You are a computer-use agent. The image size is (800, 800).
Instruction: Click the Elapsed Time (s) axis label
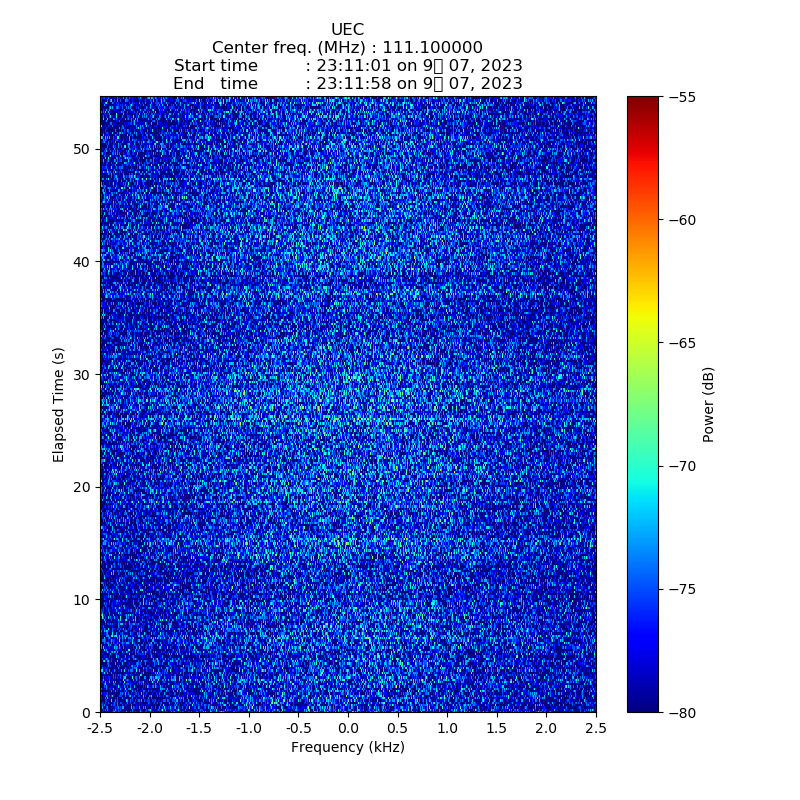[x=59, y=404]
